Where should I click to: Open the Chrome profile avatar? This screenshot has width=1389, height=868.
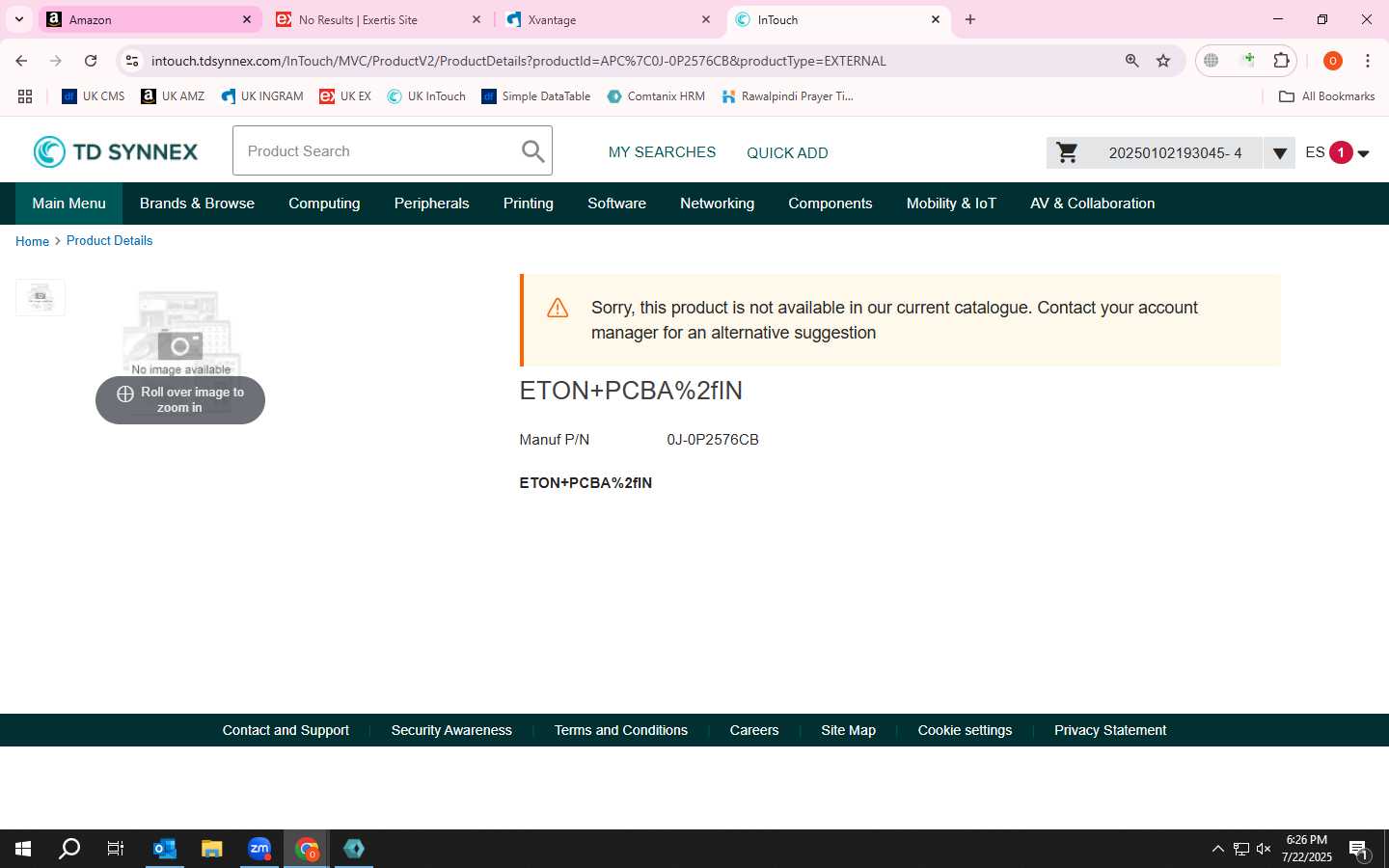point(1333,61)
